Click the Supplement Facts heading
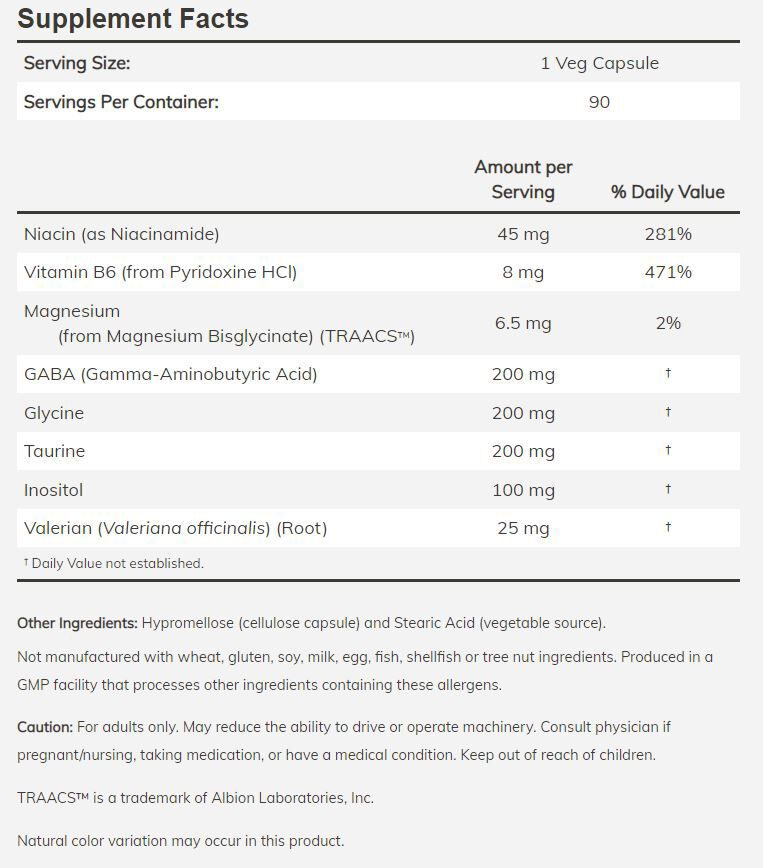763x868 pixels. tap(133, 19)
